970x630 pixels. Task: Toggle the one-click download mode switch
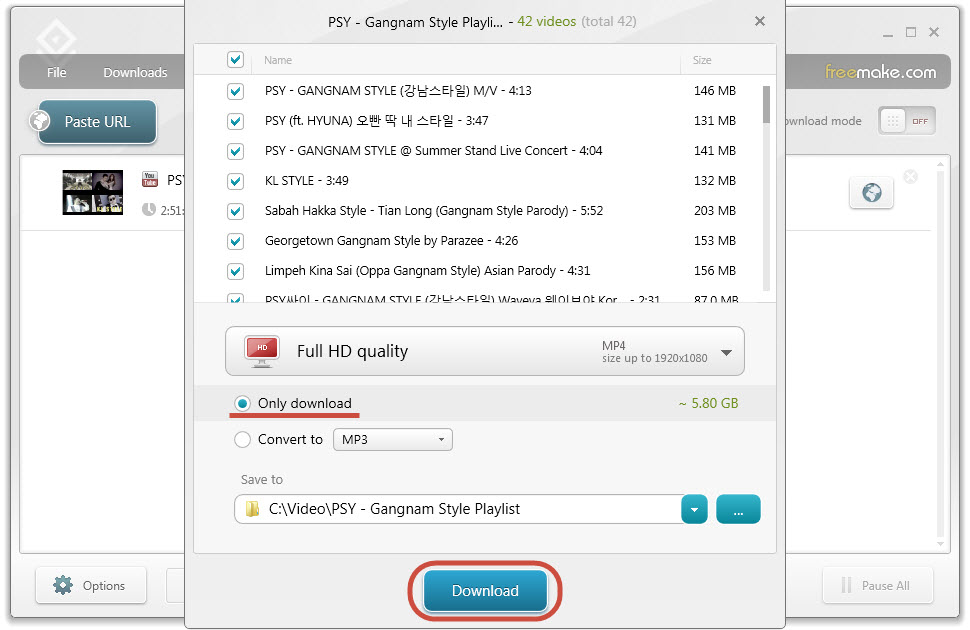[x=907, y=121]
